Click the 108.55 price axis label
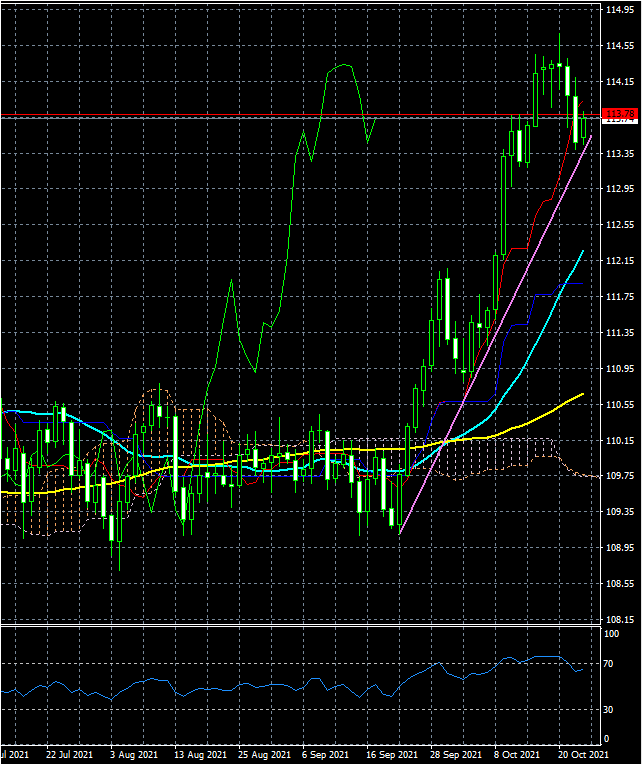The height and width of the screenshot is (765, 643). coord(620,584)
